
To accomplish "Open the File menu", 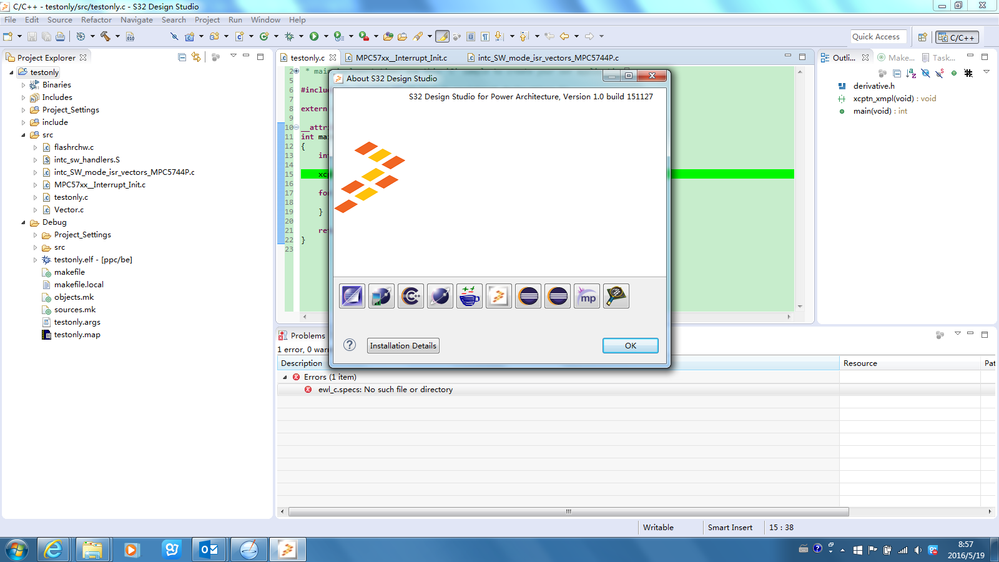I will (10, 20).
